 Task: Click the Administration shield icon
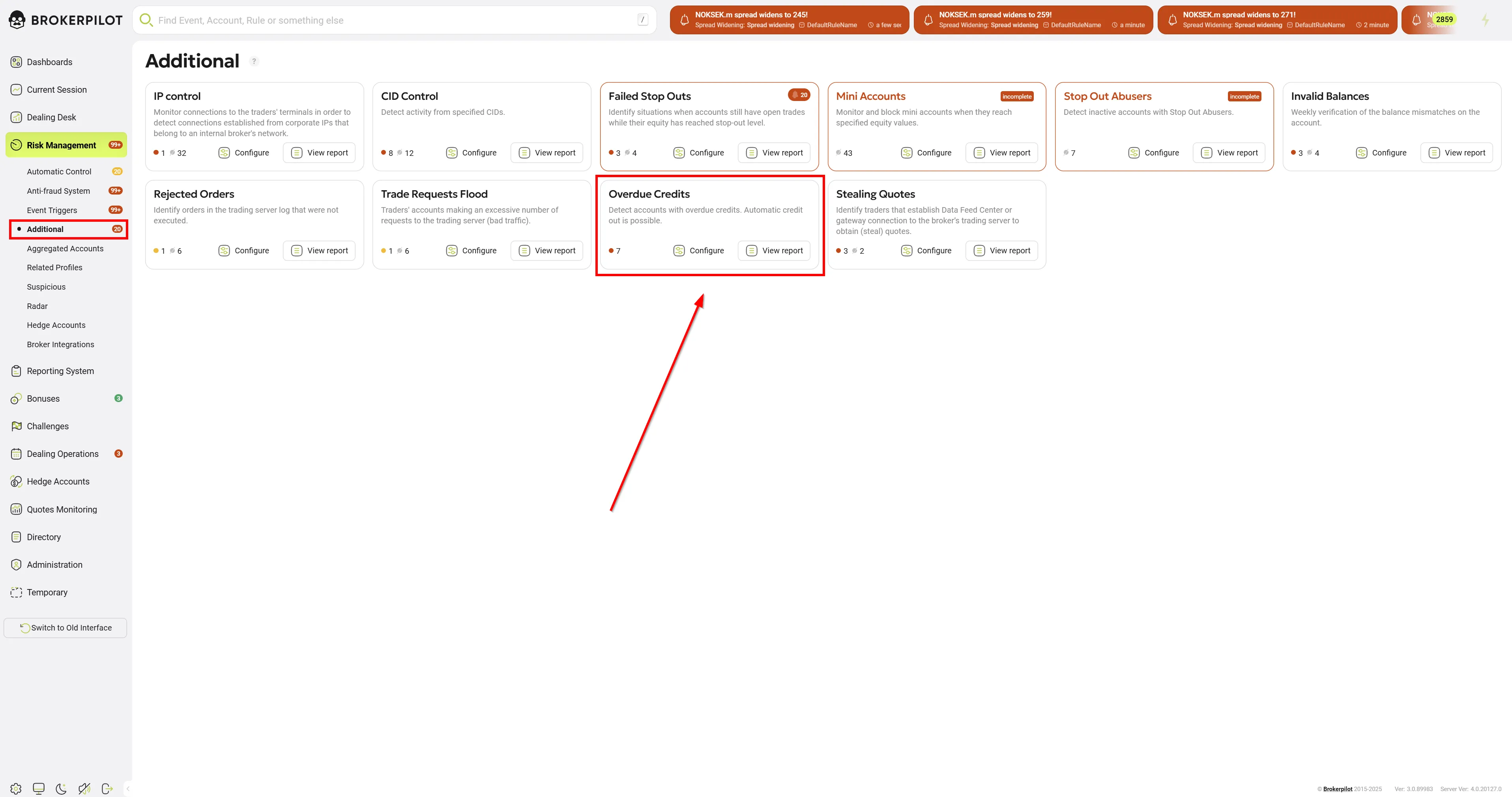17,565
